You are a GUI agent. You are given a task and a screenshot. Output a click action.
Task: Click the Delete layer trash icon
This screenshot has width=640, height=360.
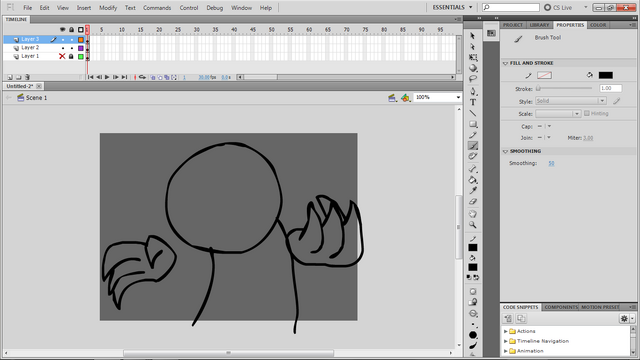pos(27,77)
